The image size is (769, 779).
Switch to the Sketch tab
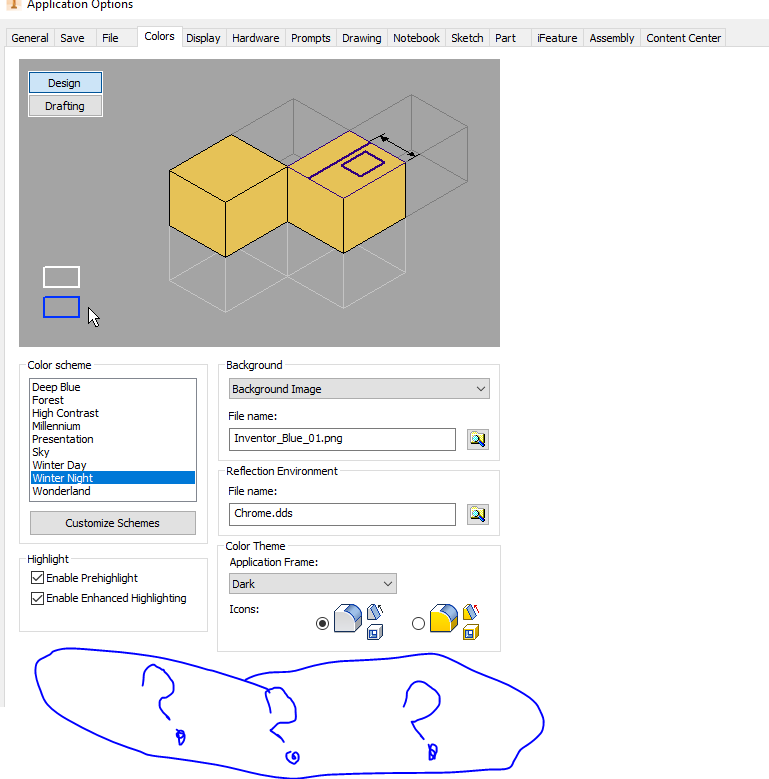467,38
